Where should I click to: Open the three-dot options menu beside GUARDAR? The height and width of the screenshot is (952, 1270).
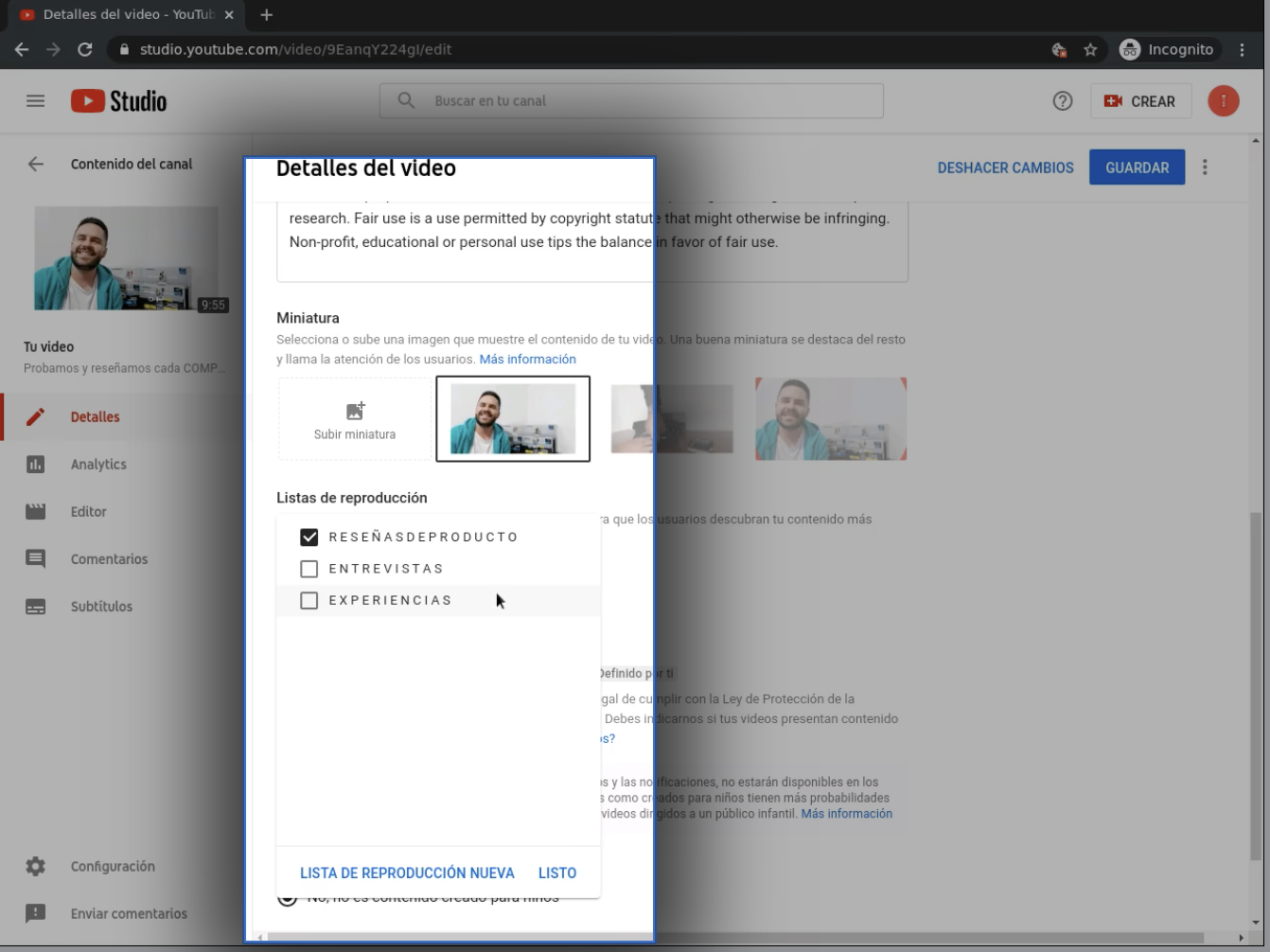[x=1205, y=167]
